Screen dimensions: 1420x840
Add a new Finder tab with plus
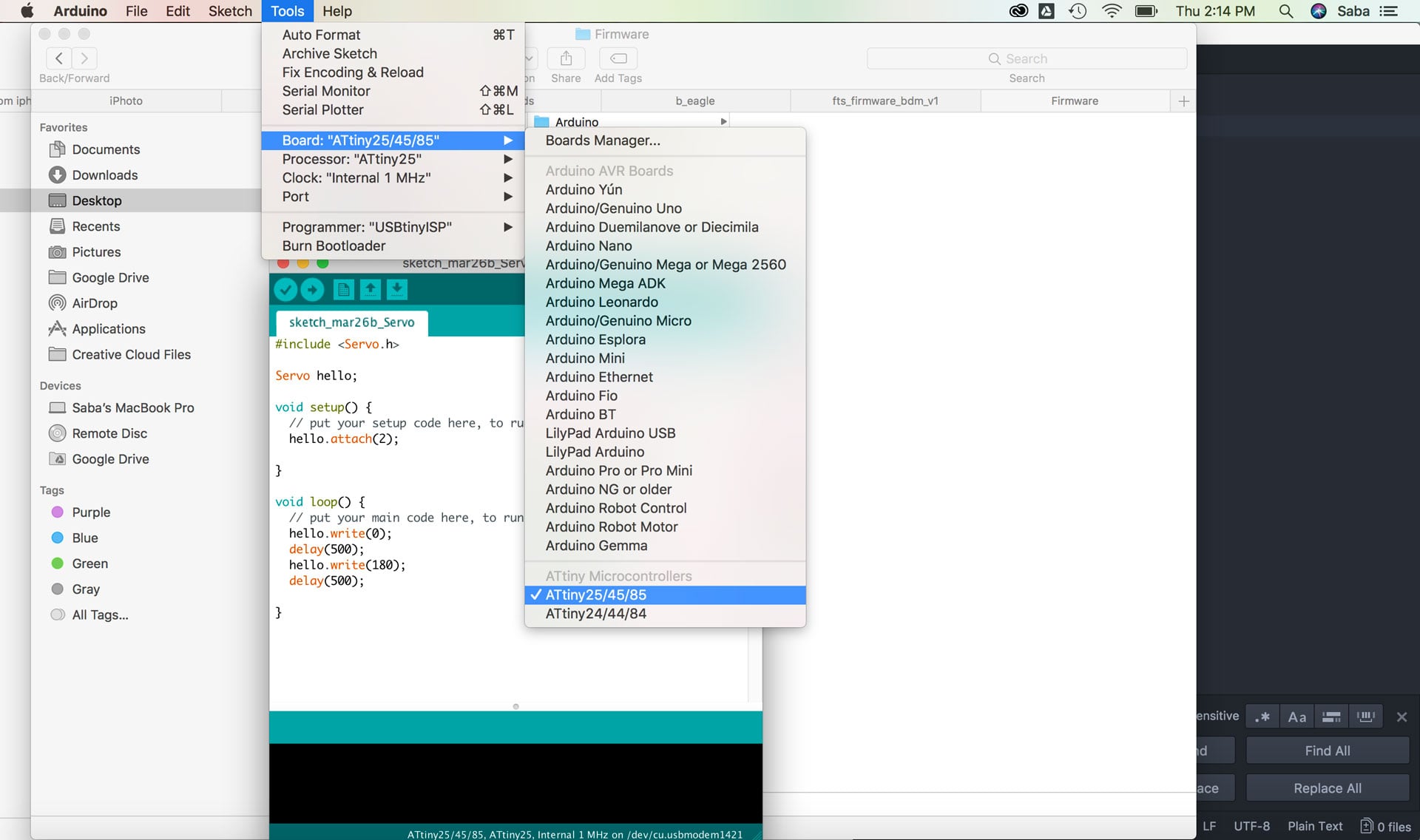1183,101
